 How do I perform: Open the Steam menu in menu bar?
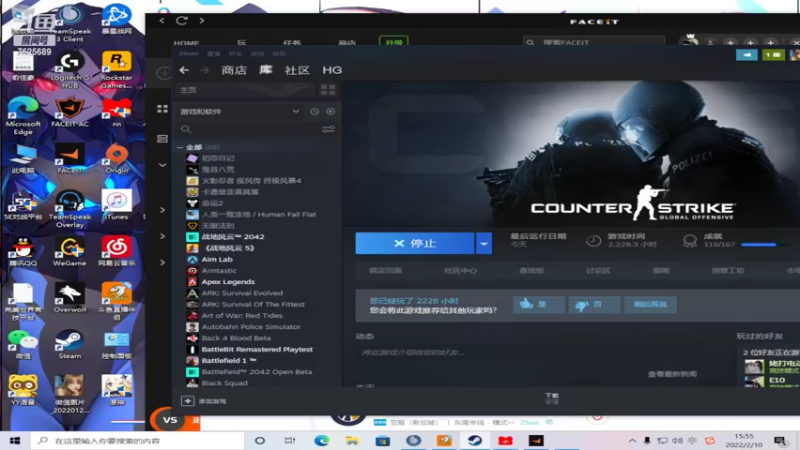click(188, 53)
